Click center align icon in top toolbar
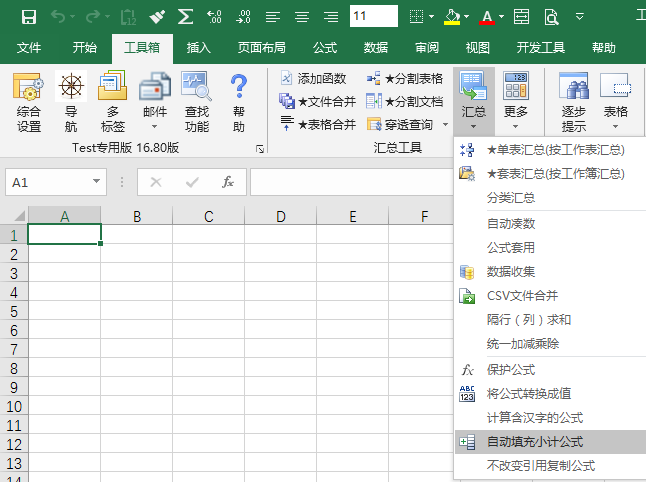This screenshot has width=646, height=482. [x=302, y=16]
